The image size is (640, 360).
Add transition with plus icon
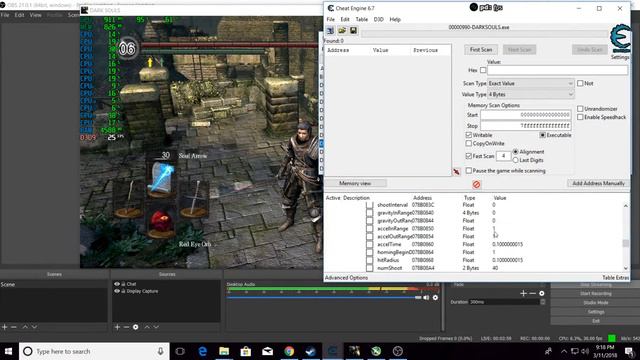[523, 293]
